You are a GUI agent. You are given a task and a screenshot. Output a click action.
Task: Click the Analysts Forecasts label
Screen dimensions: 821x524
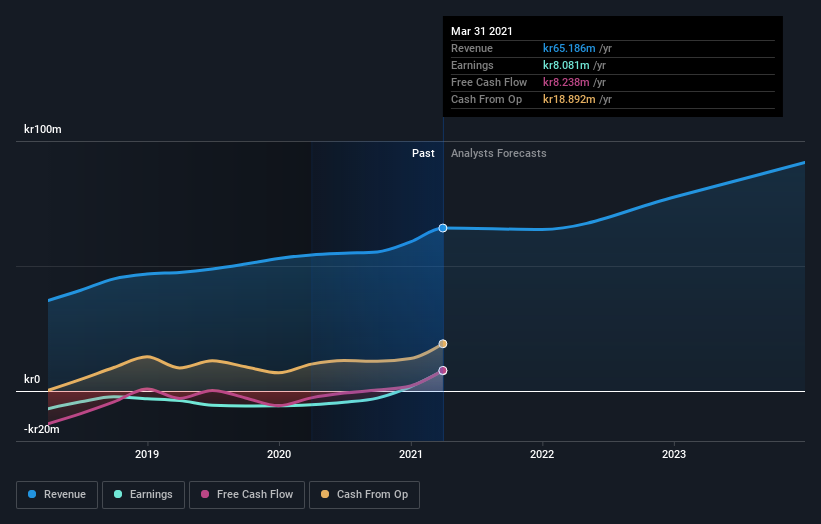point(498,153)
